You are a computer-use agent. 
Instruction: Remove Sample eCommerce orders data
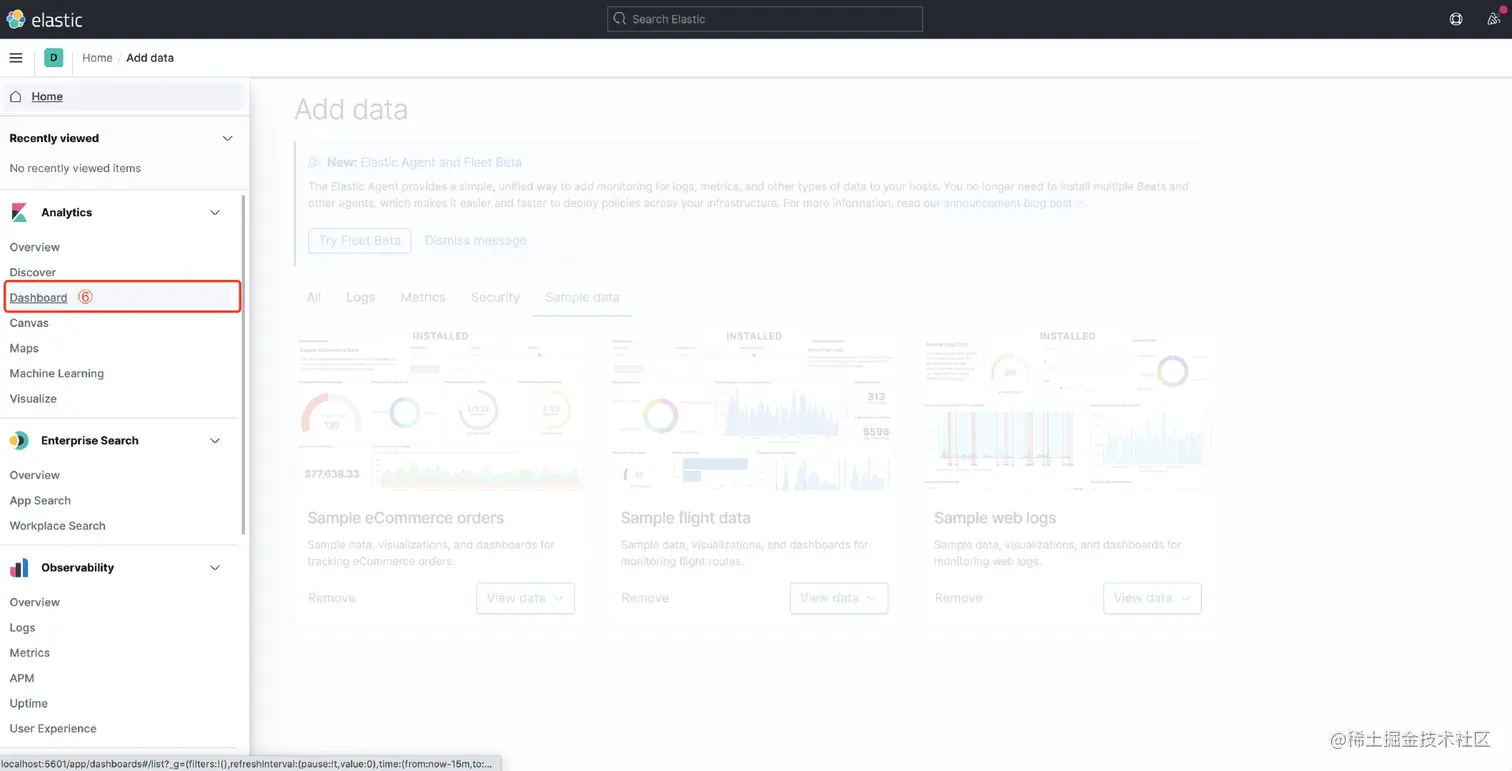[x=332, y=598]
